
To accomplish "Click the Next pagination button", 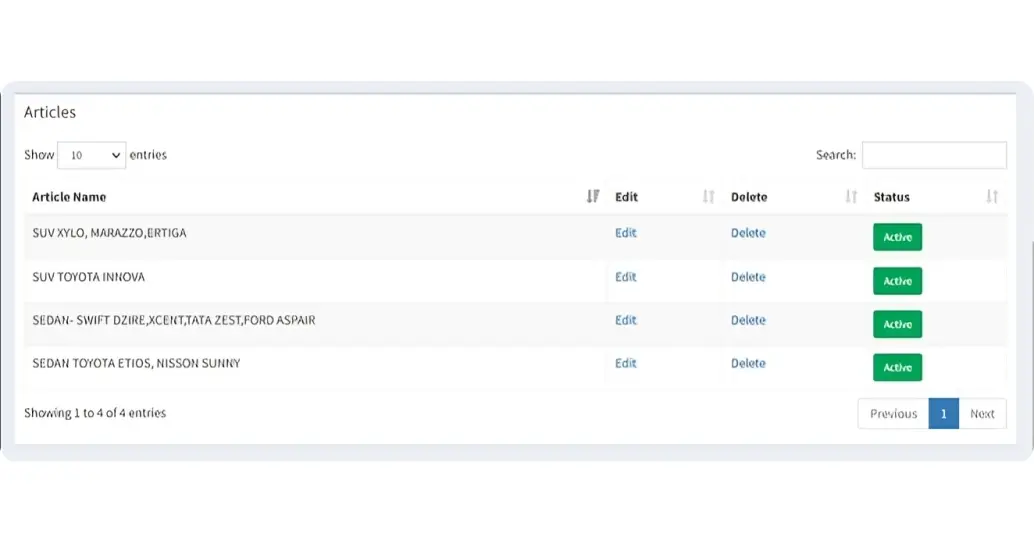I will tap(982, 413).
